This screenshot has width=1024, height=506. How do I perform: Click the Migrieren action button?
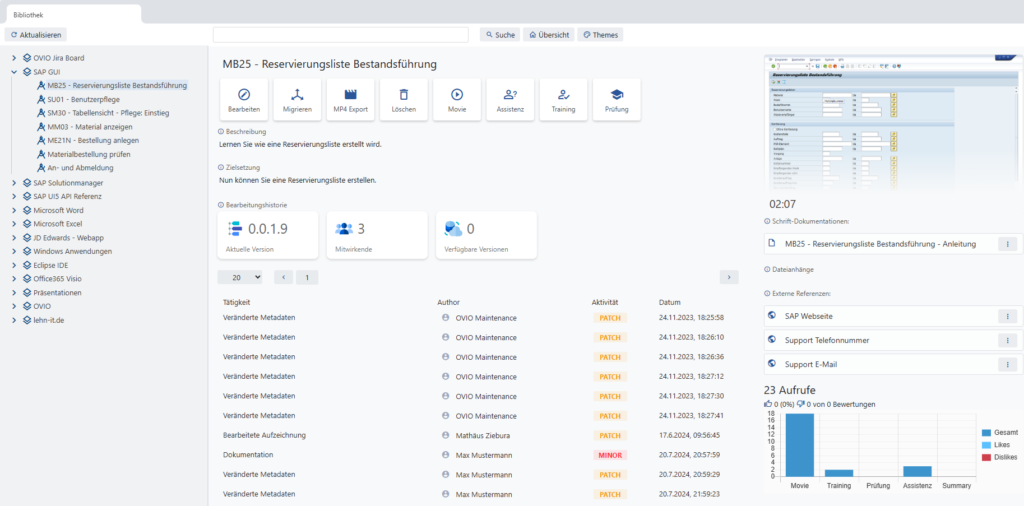(297, 100)
